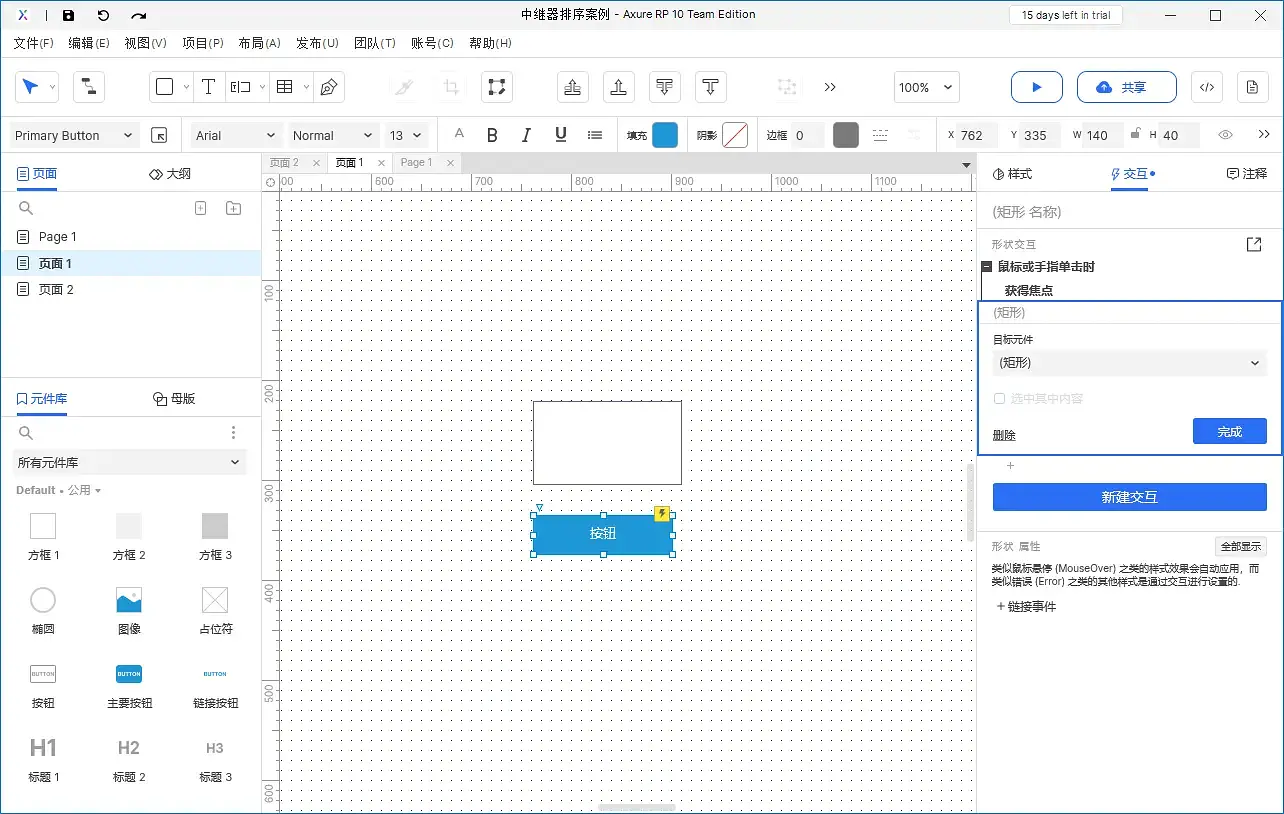Screen dimensions: 1284x814
Task: Click the add page icon
Action: click(x=200, y=208)
